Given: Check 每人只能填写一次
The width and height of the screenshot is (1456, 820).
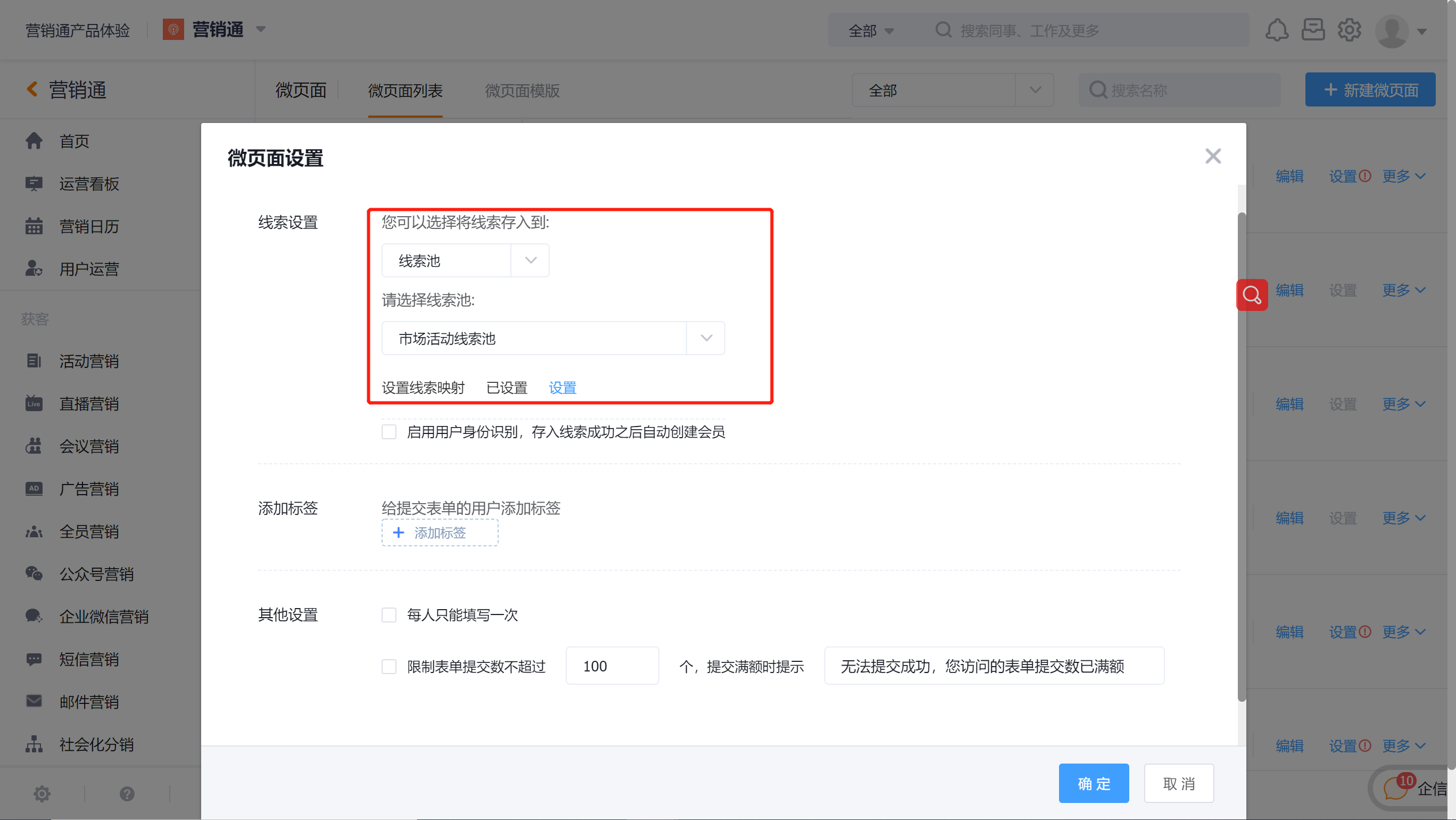Looking at the screenshot, I should click(x=389, y=614).
